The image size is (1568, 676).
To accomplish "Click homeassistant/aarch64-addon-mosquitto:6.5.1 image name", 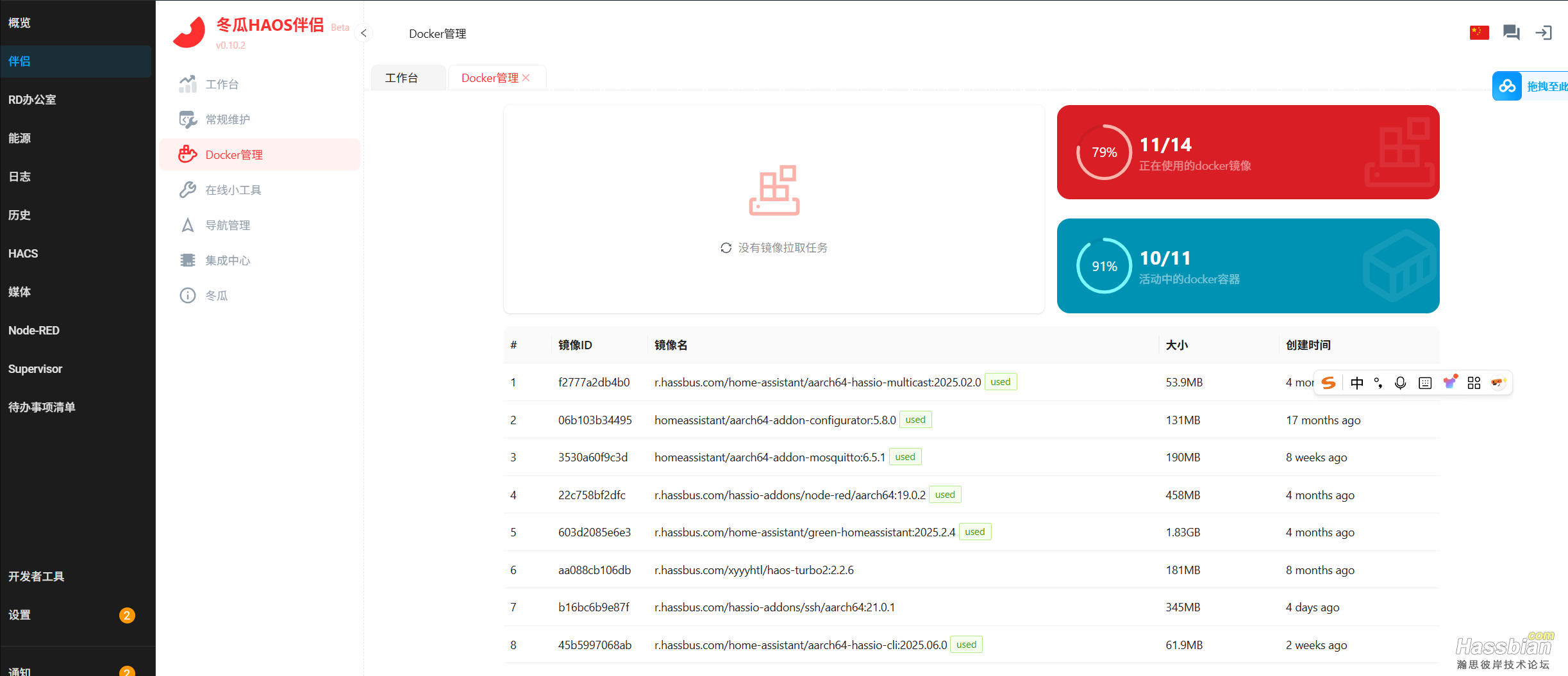I will pyautogui.click(x=769, y=458).
